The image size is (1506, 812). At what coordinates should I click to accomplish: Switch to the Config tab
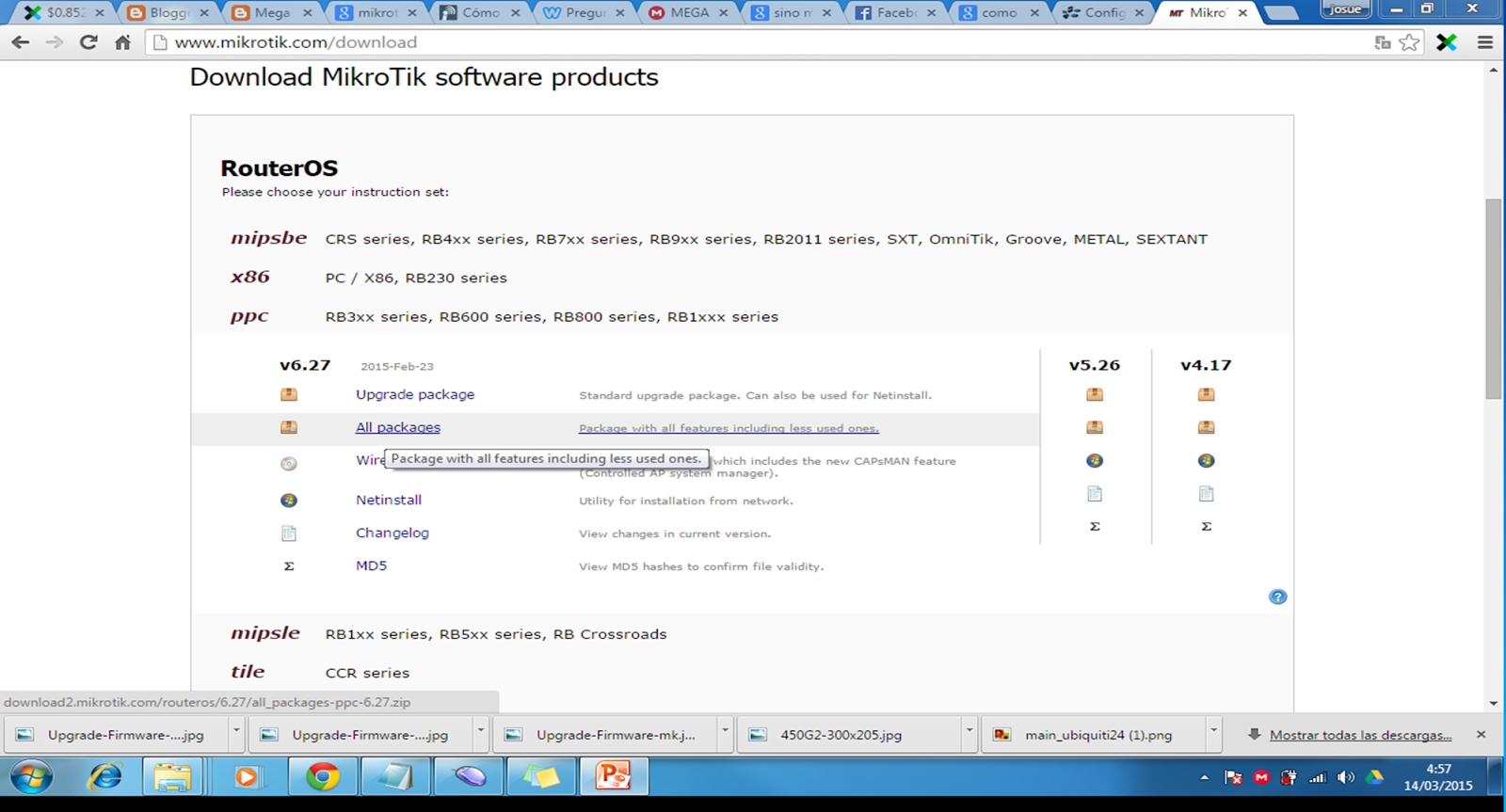click(x=1103, y=12)
